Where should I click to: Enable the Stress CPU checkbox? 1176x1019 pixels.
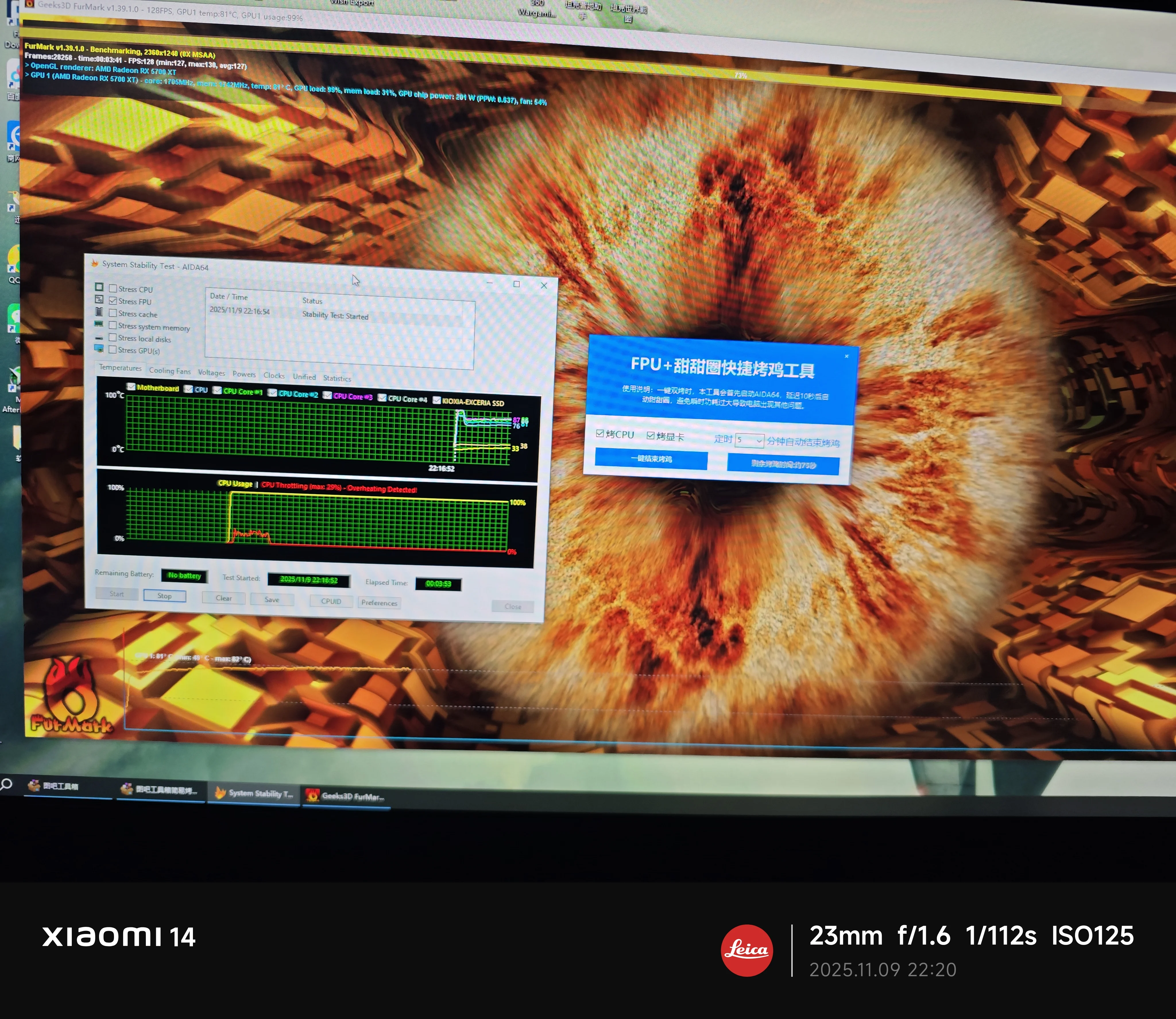(113, 288)
